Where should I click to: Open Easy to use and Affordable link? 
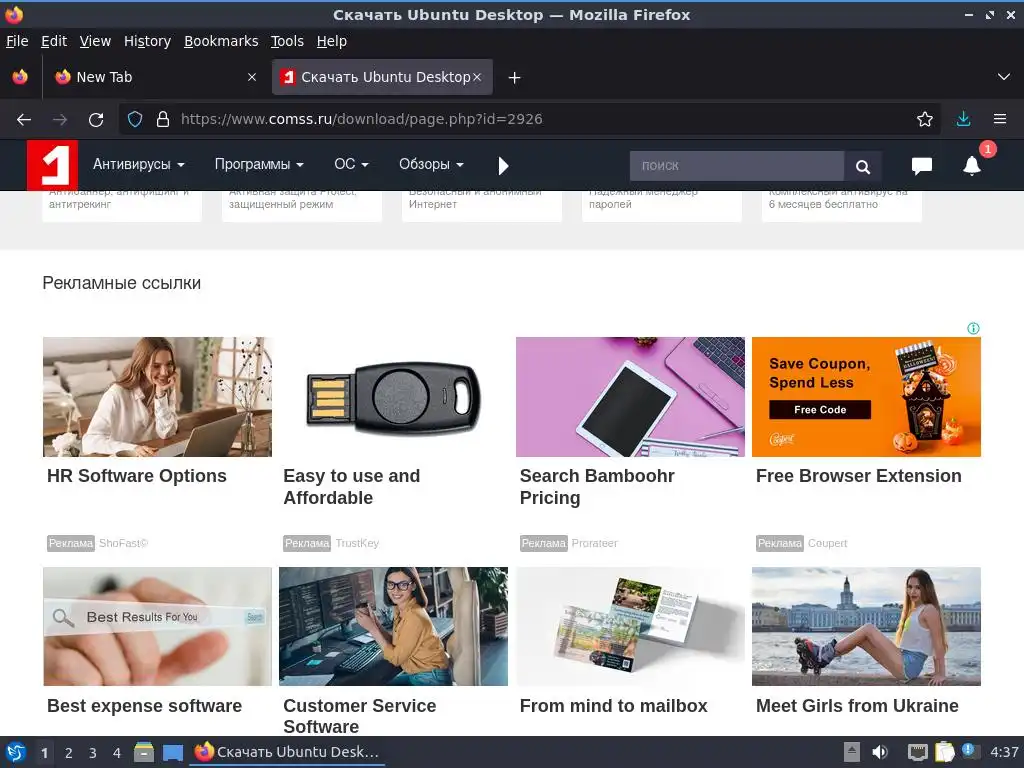351,487
